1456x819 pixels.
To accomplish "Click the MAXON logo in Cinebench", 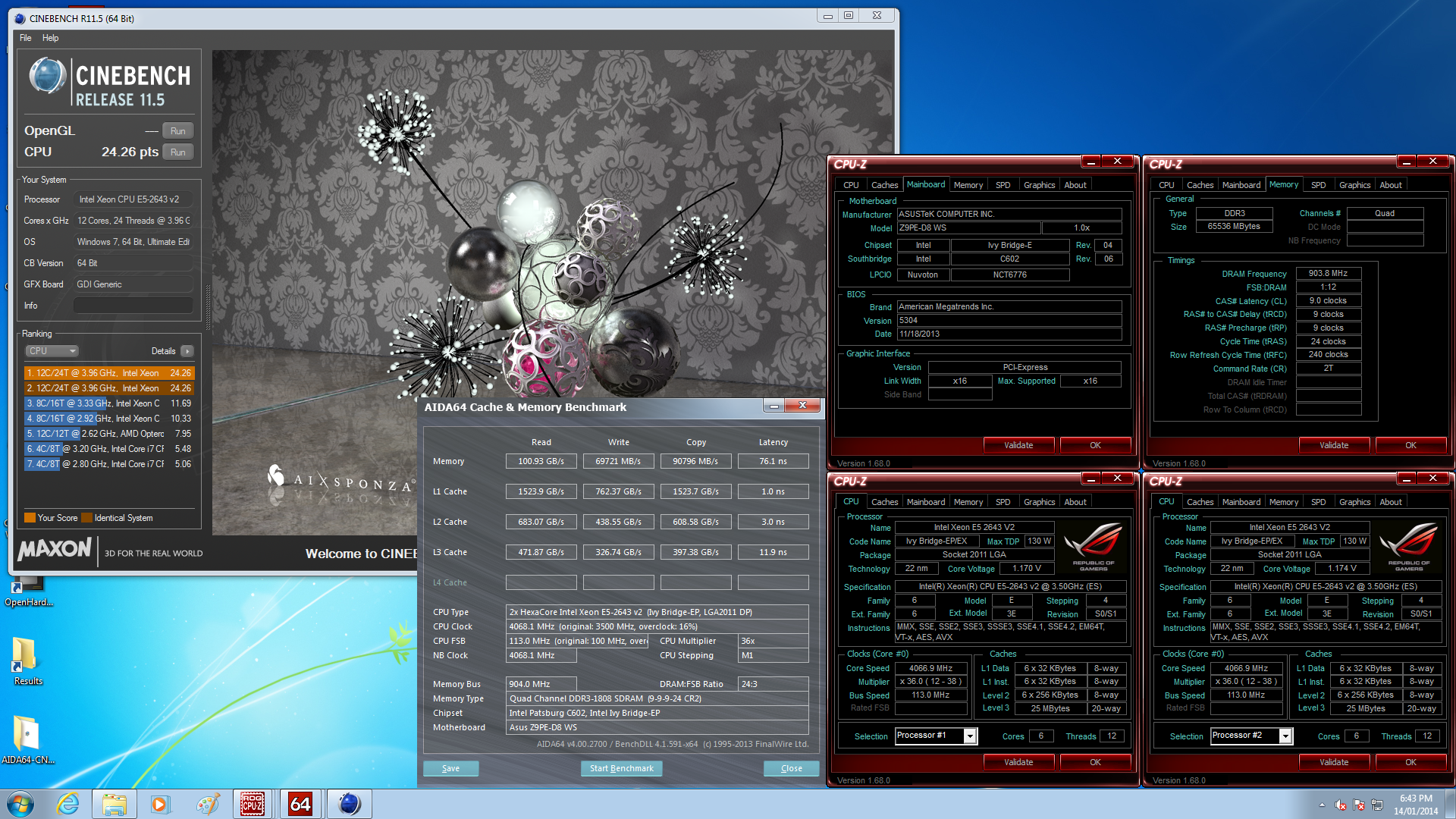I will 55,549.
